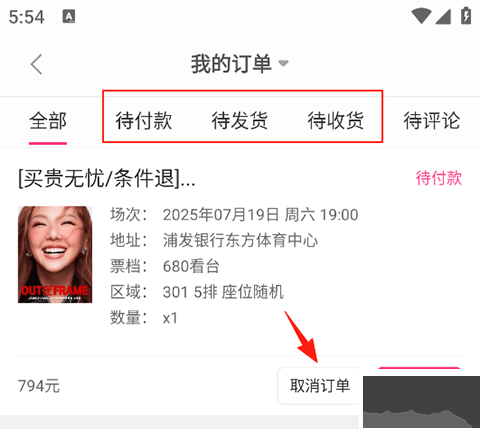Expand the 我的订单 dropdown arrow
Viewport: 480px width, 429px height.
(x=283, y=63)
